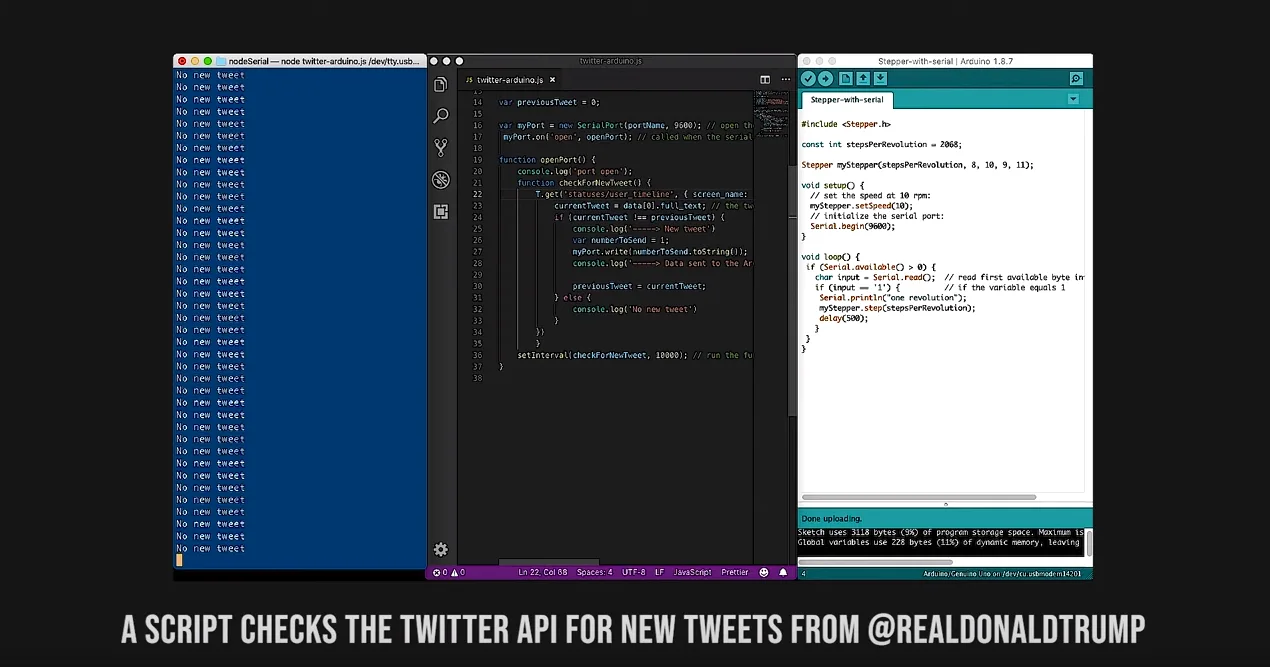Screen dimensions: 1270x667
Task: Click 'void setup() {' in Arduino
Action: [x=832, y=185]
